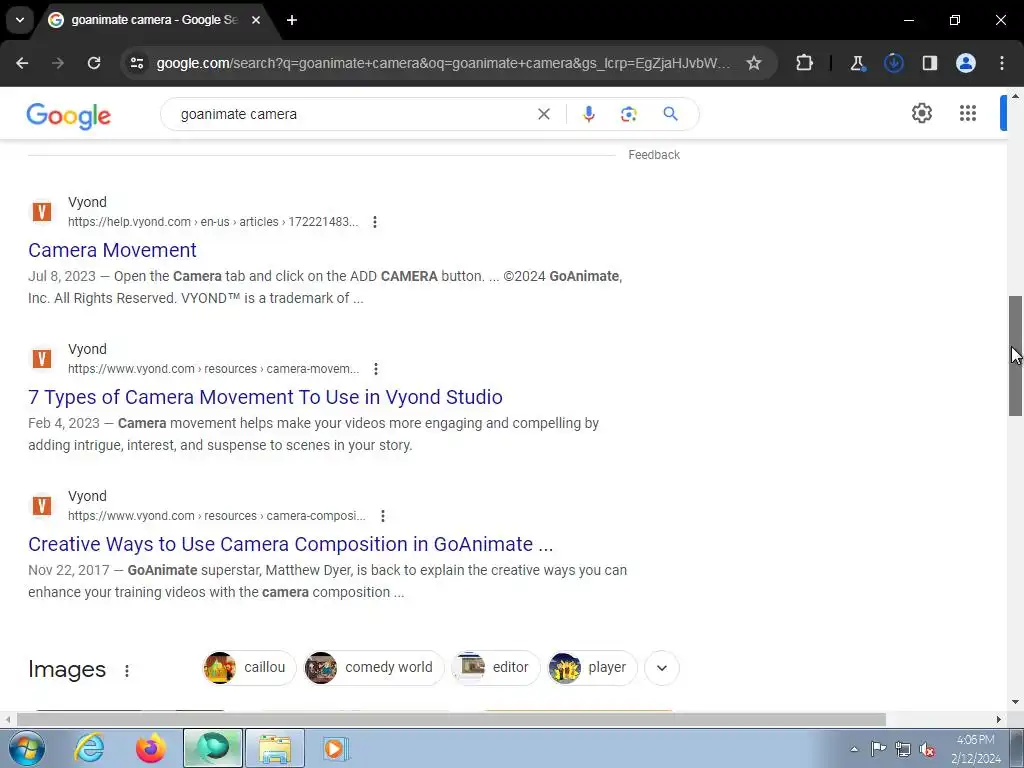The image size is (1024, 768).
Task: Open the Chrome profile avatar
Action: tap(966, 63)
